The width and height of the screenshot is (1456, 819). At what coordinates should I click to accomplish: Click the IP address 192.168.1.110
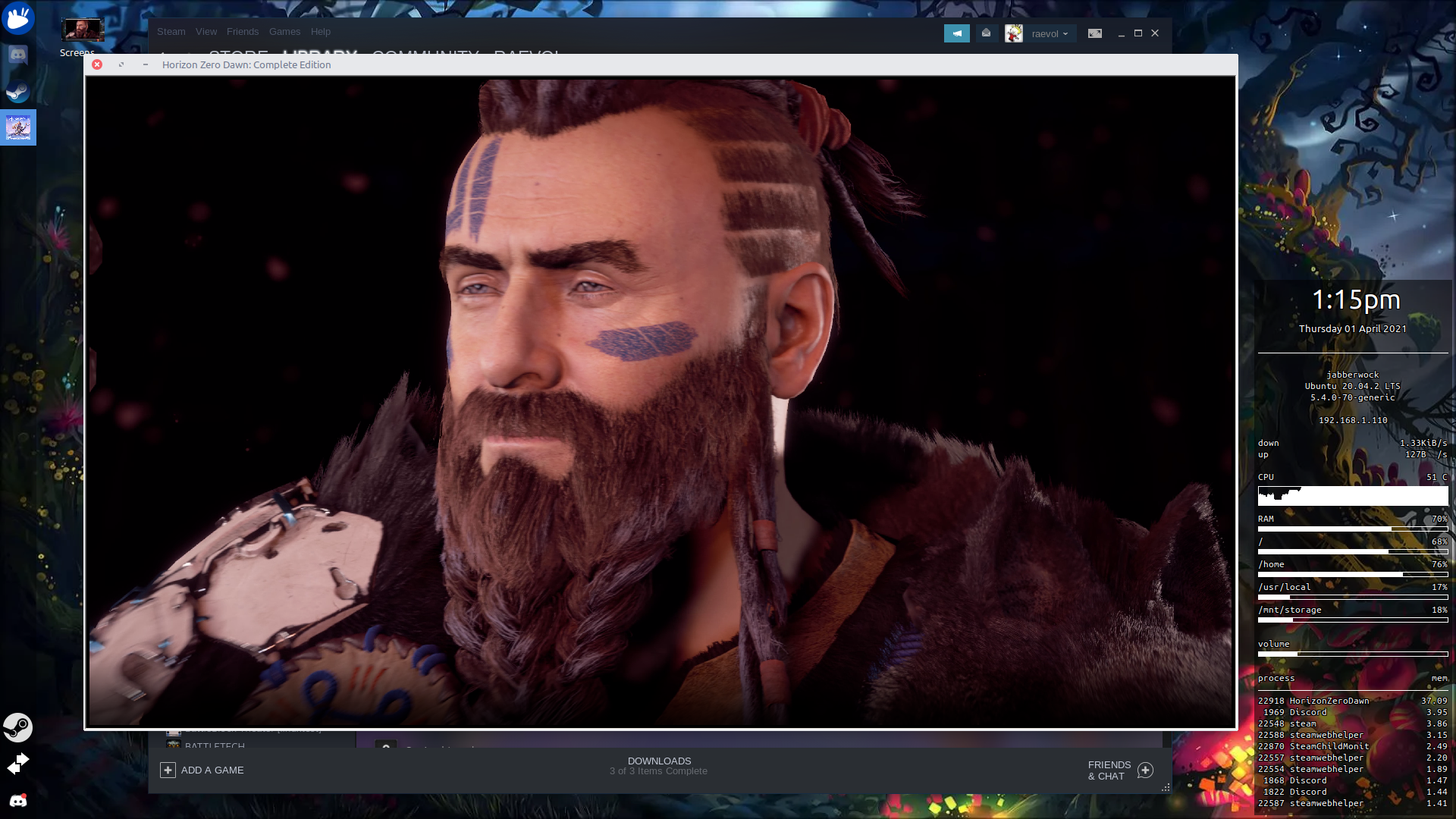[x=1353, y=420]
